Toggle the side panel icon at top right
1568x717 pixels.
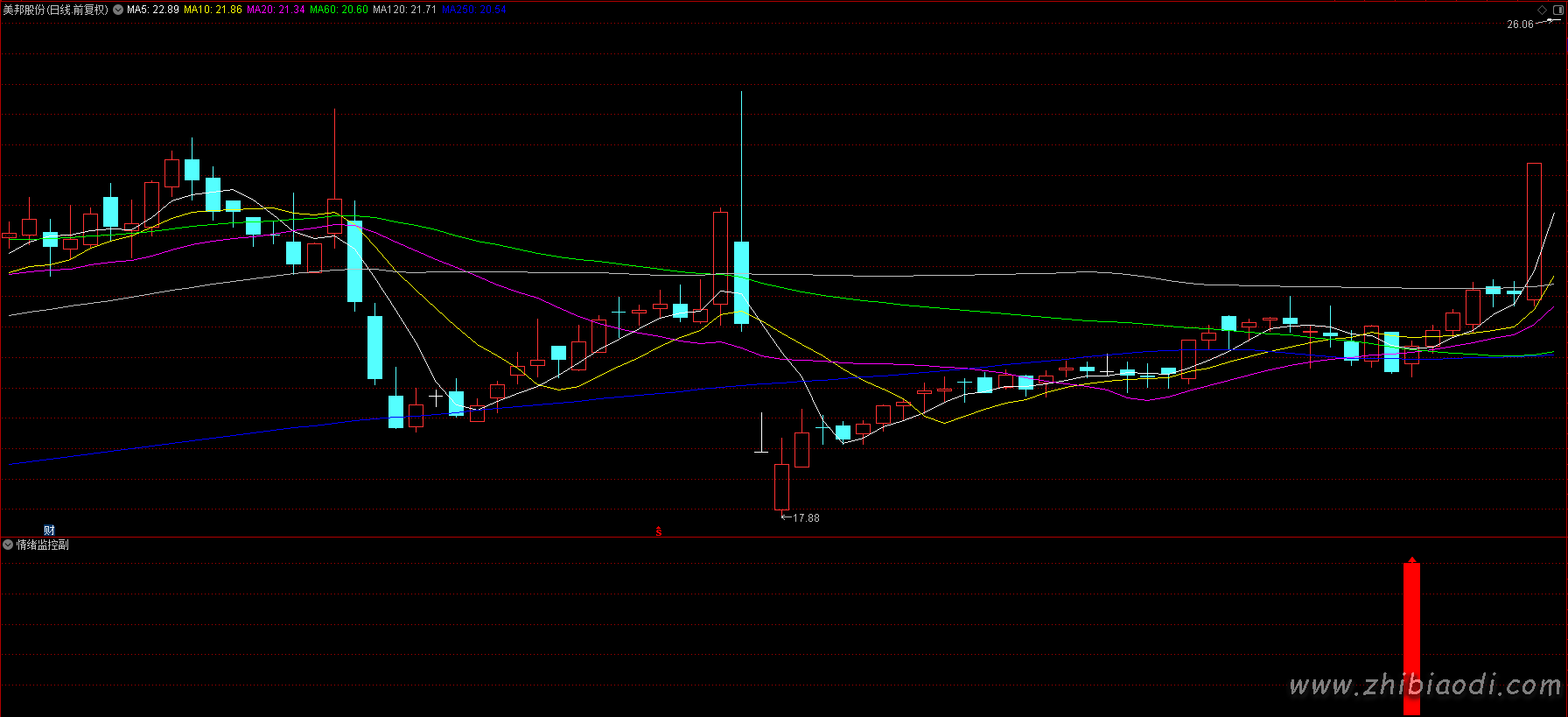(1557, 10)
